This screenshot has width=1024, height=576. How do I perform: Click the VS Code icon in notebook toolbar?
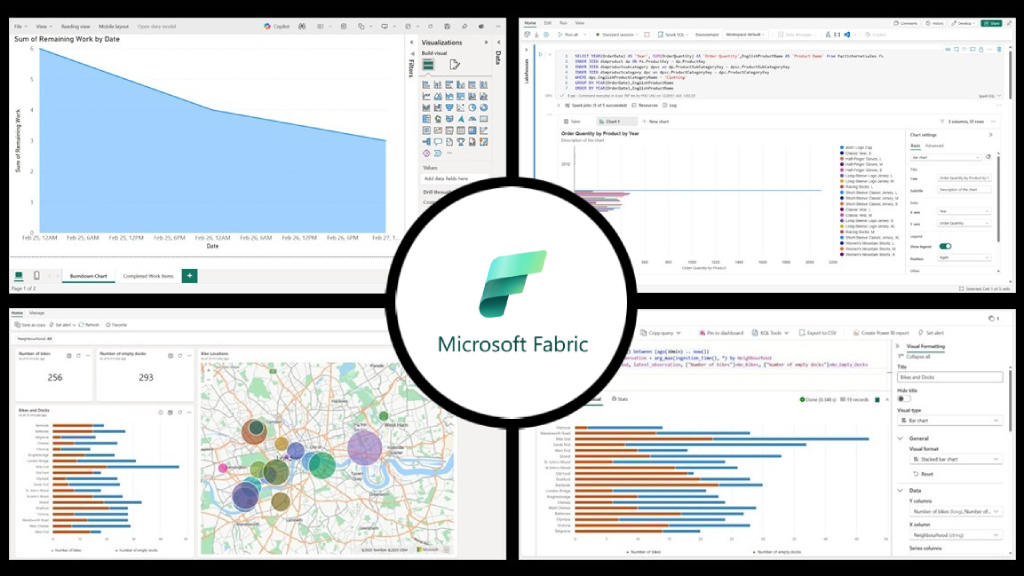(x=847, y=35)
